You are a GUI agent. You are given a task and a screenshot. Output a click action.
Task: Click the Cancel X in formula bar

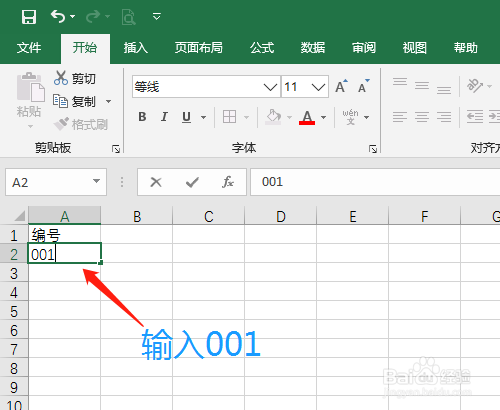click(156, 182)
